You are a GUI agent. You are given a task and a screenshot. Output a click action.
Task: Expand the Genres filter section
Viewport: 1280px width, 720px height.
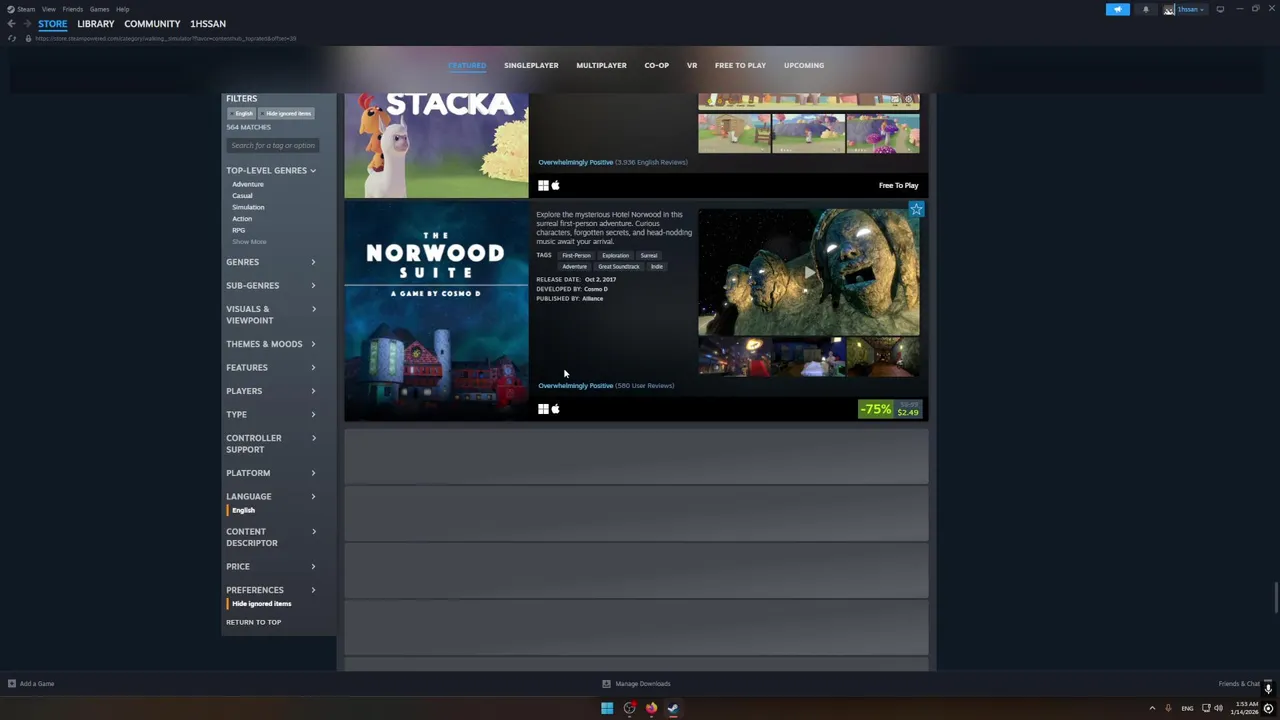click(271, 262)
